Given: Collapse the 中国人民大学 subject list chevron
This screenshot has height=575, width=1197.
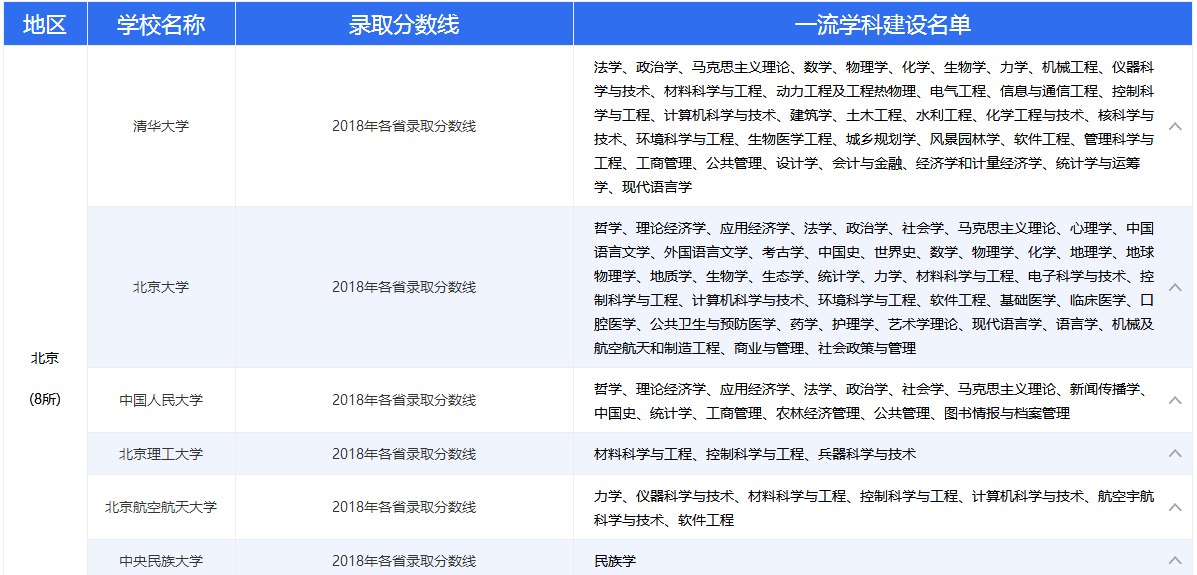Looking at the screenshot, I should click(1176, 400).
